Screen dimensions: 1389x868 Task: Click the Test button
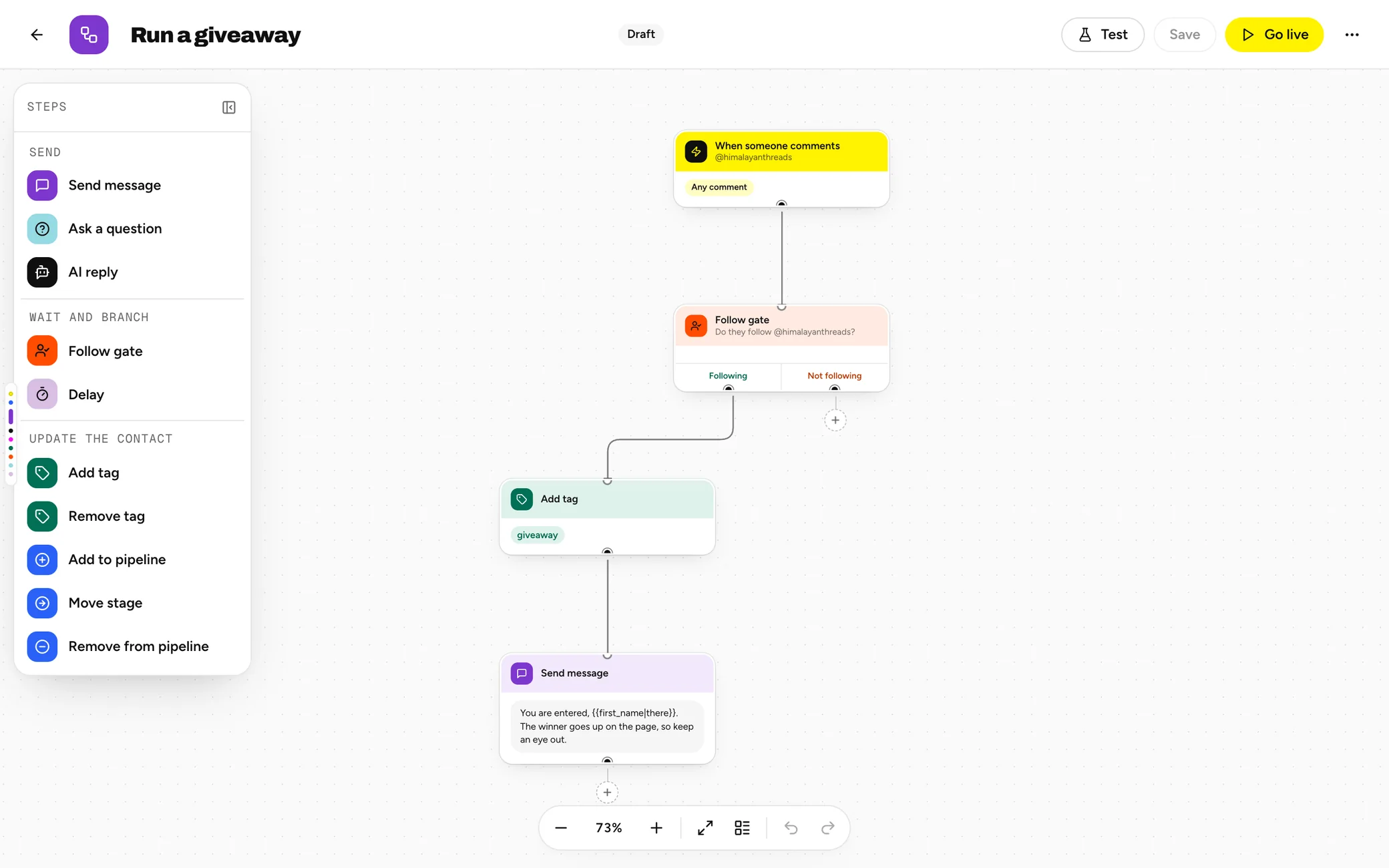point(1103,35)
